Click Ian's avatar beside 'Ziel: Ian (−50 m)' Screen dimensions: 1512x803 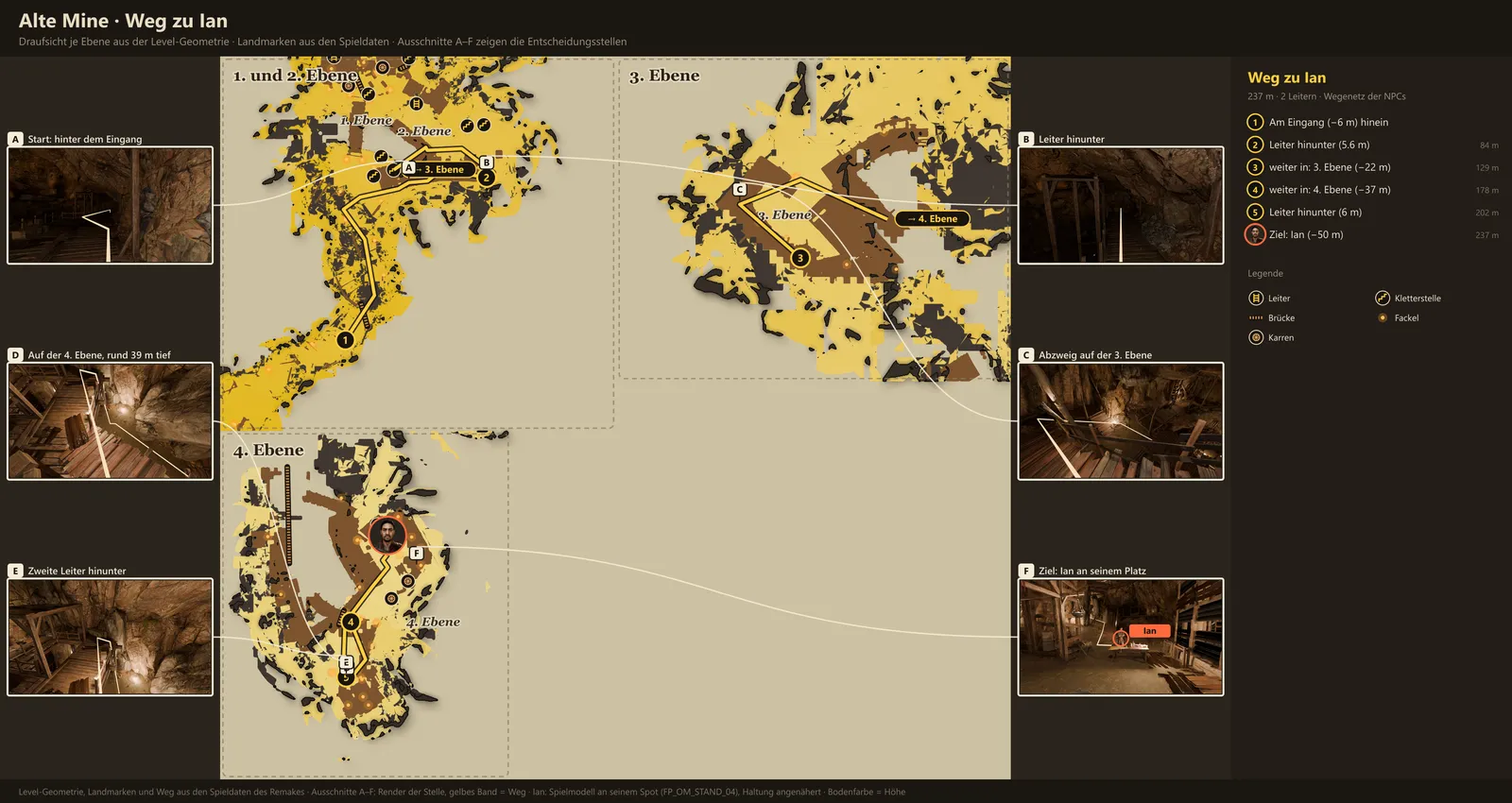pos(1255,235)
